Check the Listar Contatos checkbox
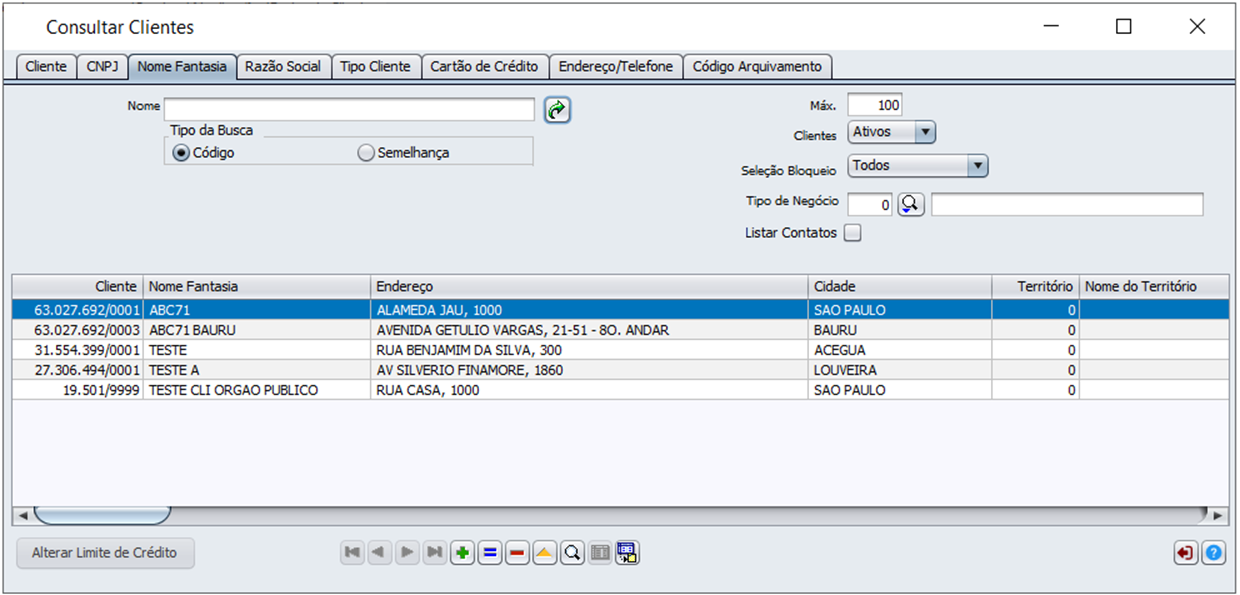Viewport: 1240px width, 595px height. click(x=852, y=233)
